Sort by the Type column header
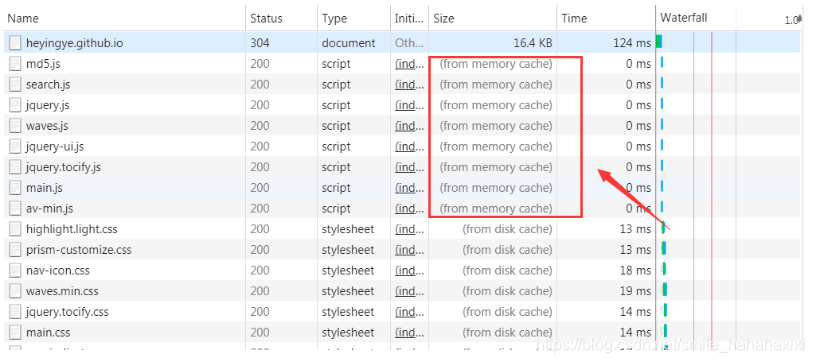Viewport: 814px width, 363px height. [354, 18]
